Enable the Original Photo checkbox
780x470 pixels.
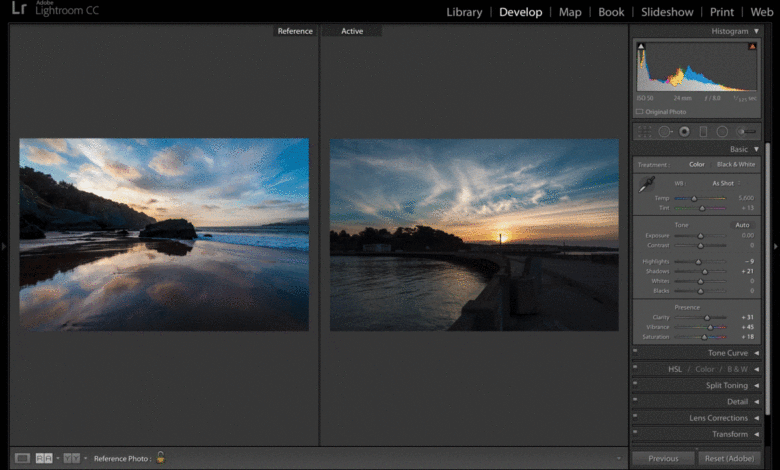pos(640,112)
